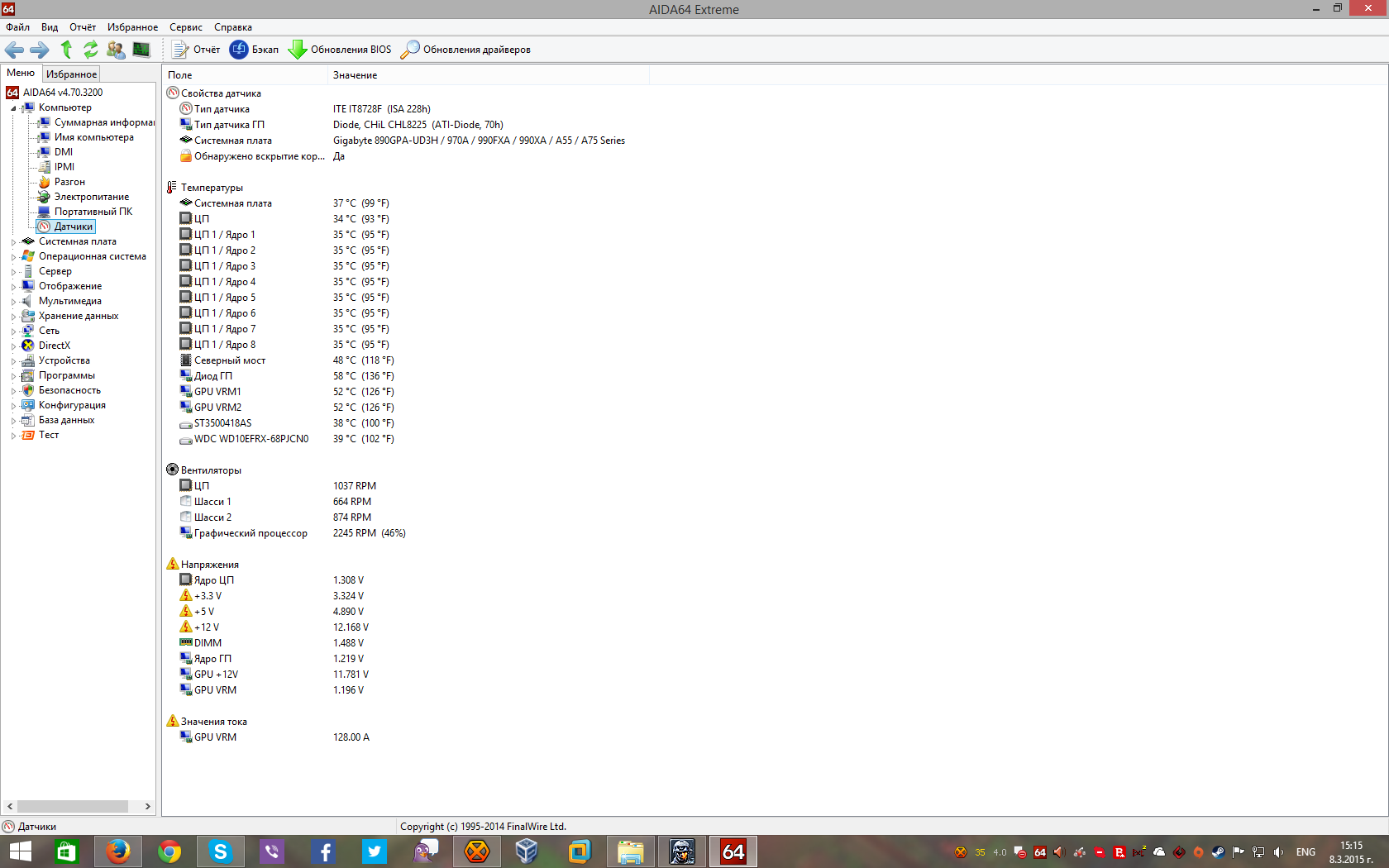The image size is (1389, 868).
Task: Expand the Системная плата tree node
Action: [13, 242]
